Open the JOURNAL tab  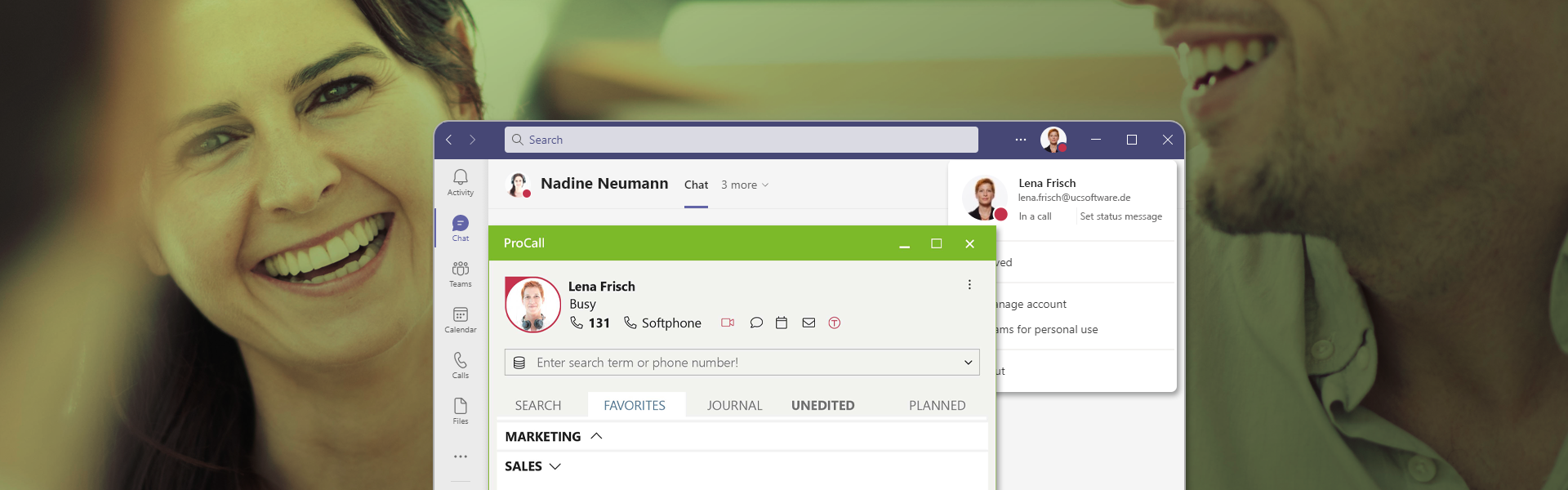pos(735,405)
